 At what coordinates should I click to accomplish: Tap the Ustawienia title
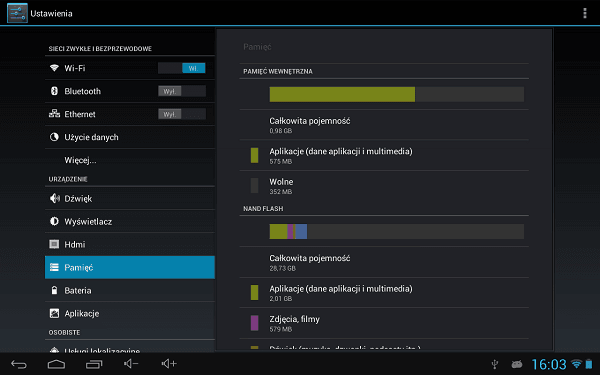(51, 13)
